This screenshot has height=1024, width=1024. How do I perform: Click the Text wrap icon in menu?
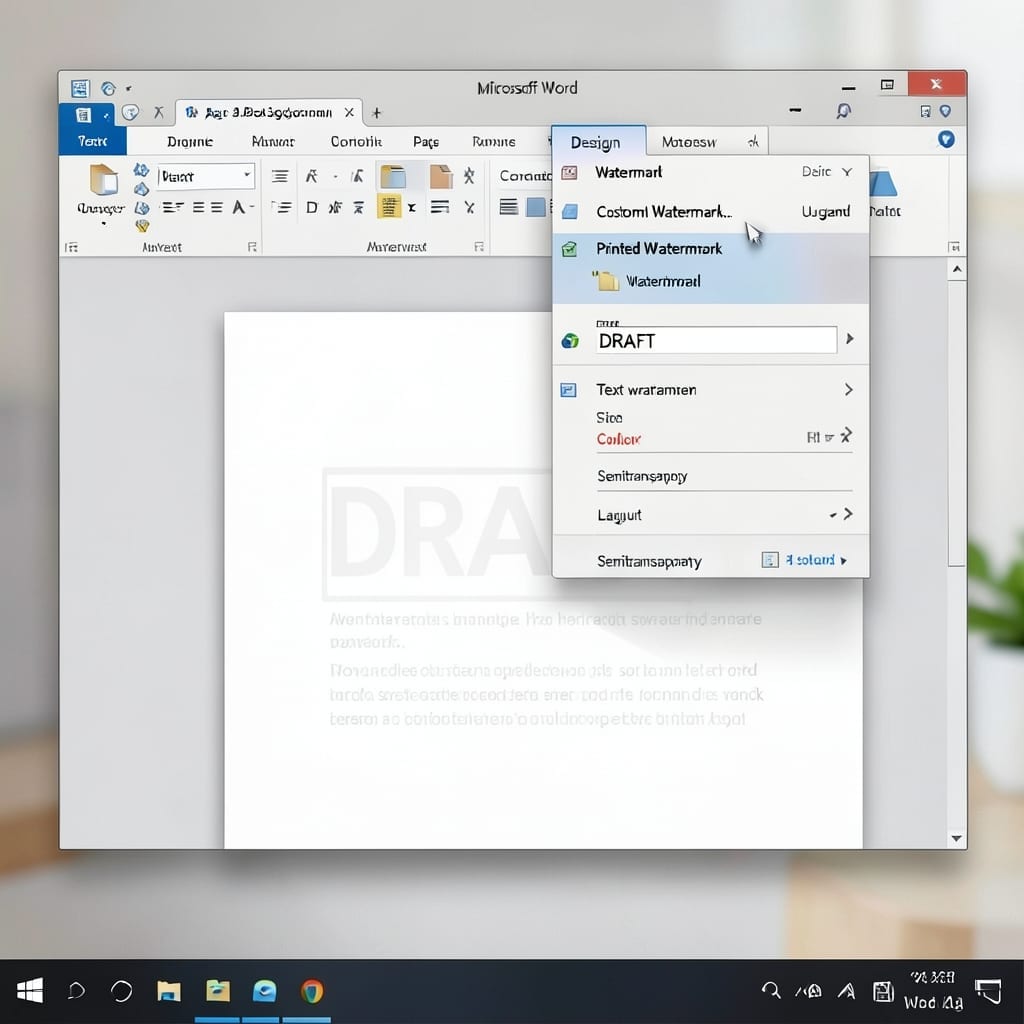(x=569, y=391)
